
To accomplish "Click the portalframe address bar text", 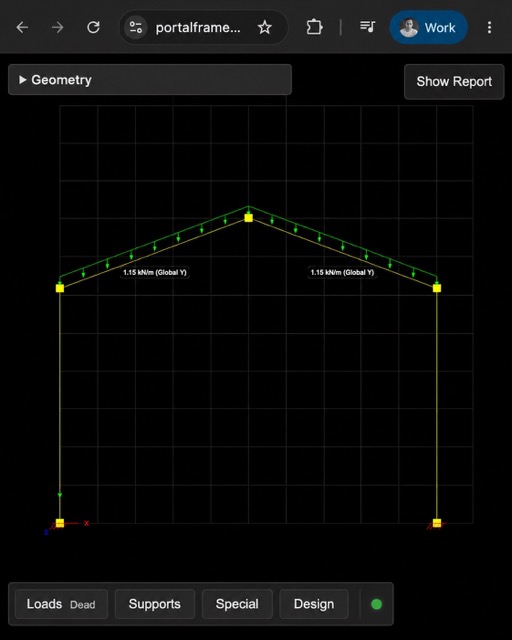I will [x=198, y=28].
